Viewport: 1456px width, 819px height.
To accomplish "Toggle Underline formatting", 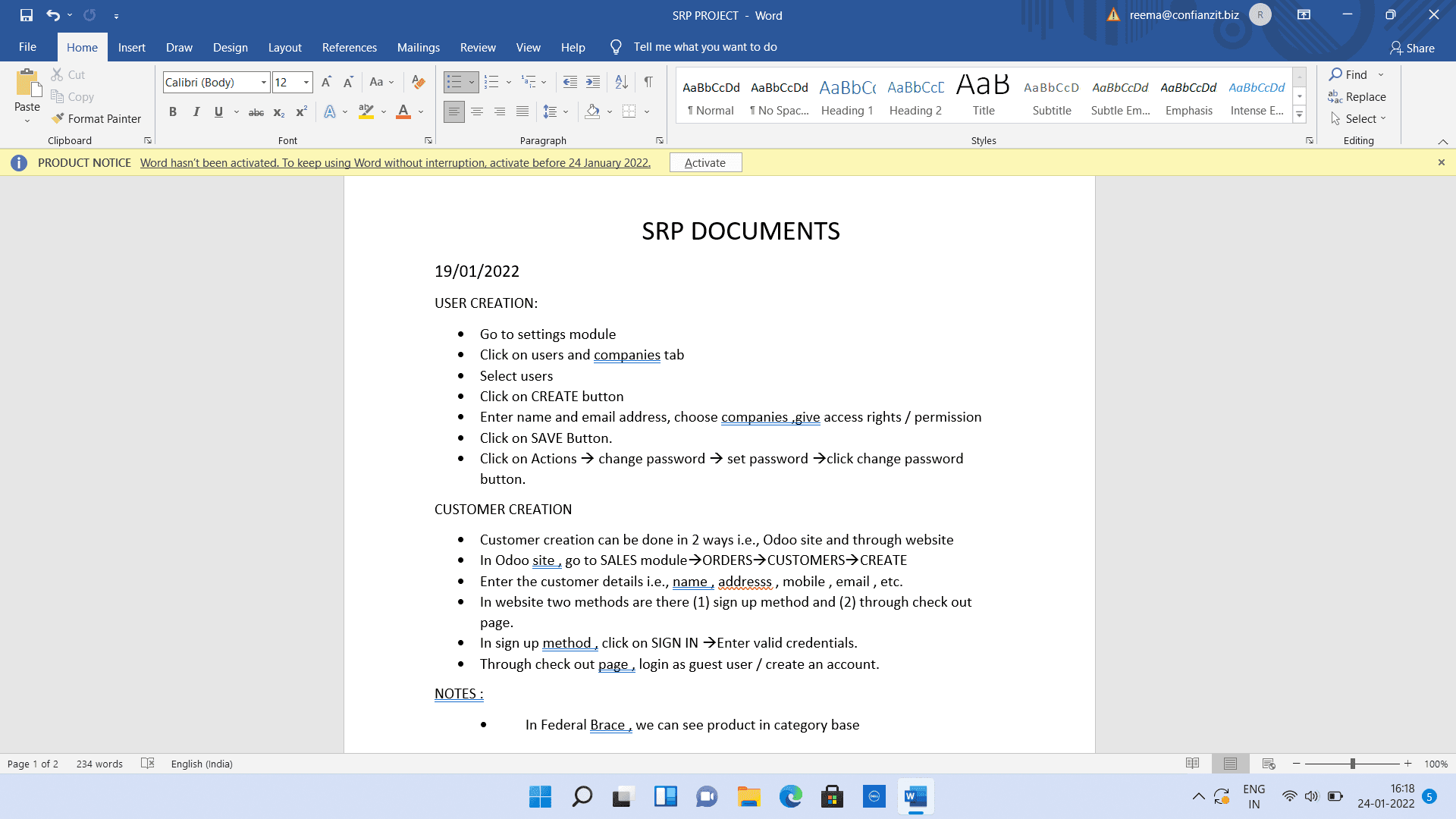I will [x=218, y=112].
